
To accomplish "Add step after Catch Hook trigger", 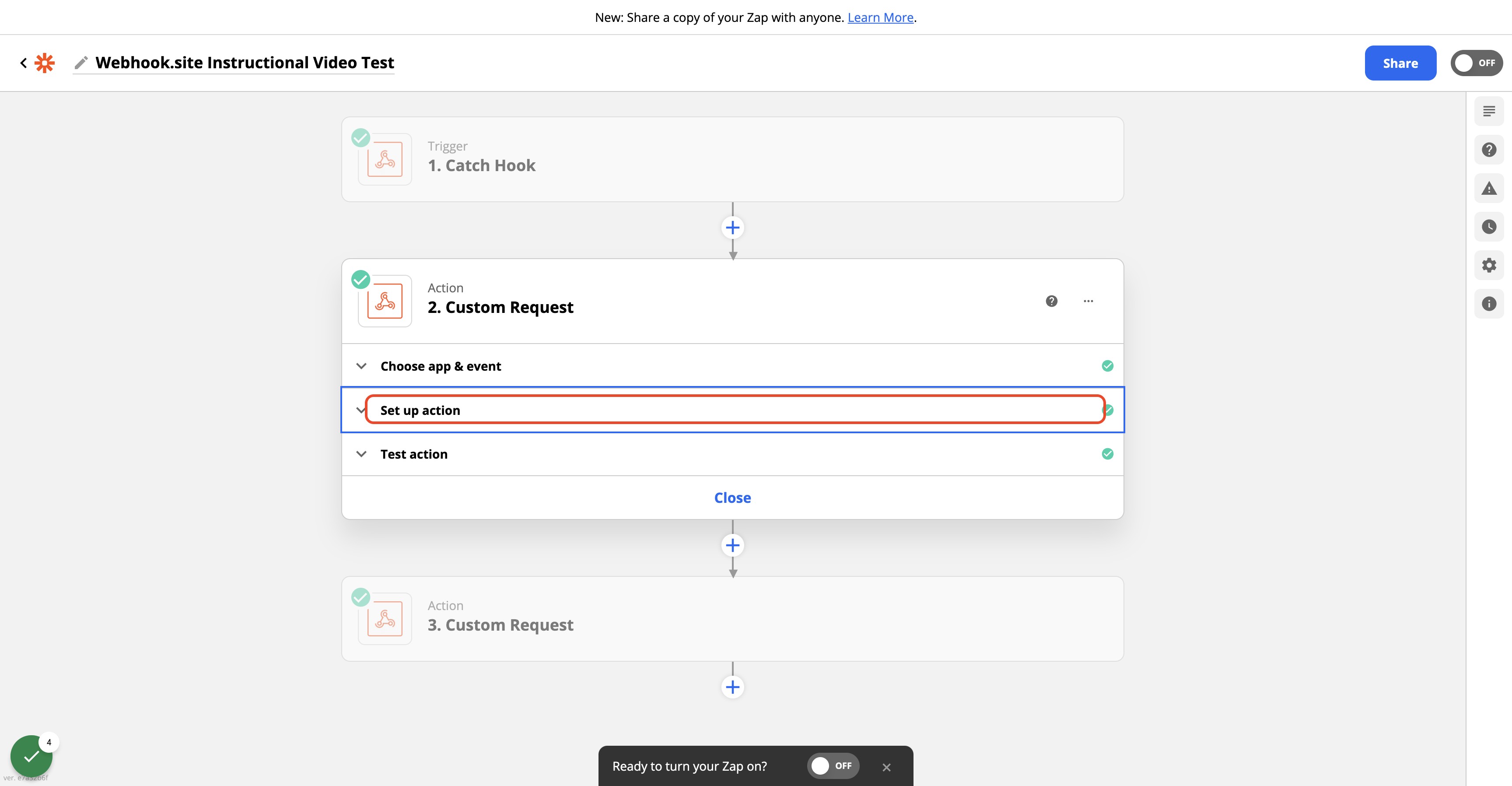I will tap(732, 228).
